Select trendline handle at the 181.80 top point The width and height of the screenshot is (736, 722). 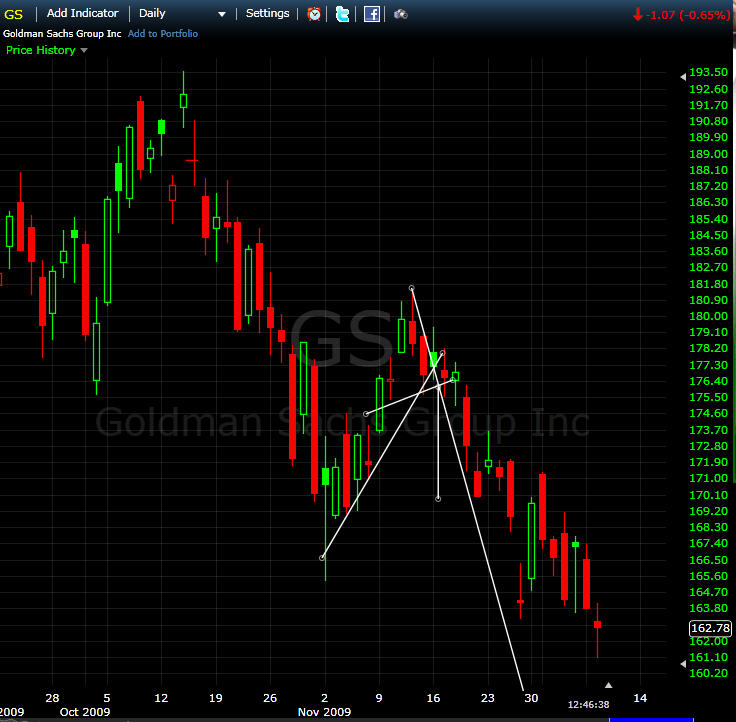[x=411, y=288]
